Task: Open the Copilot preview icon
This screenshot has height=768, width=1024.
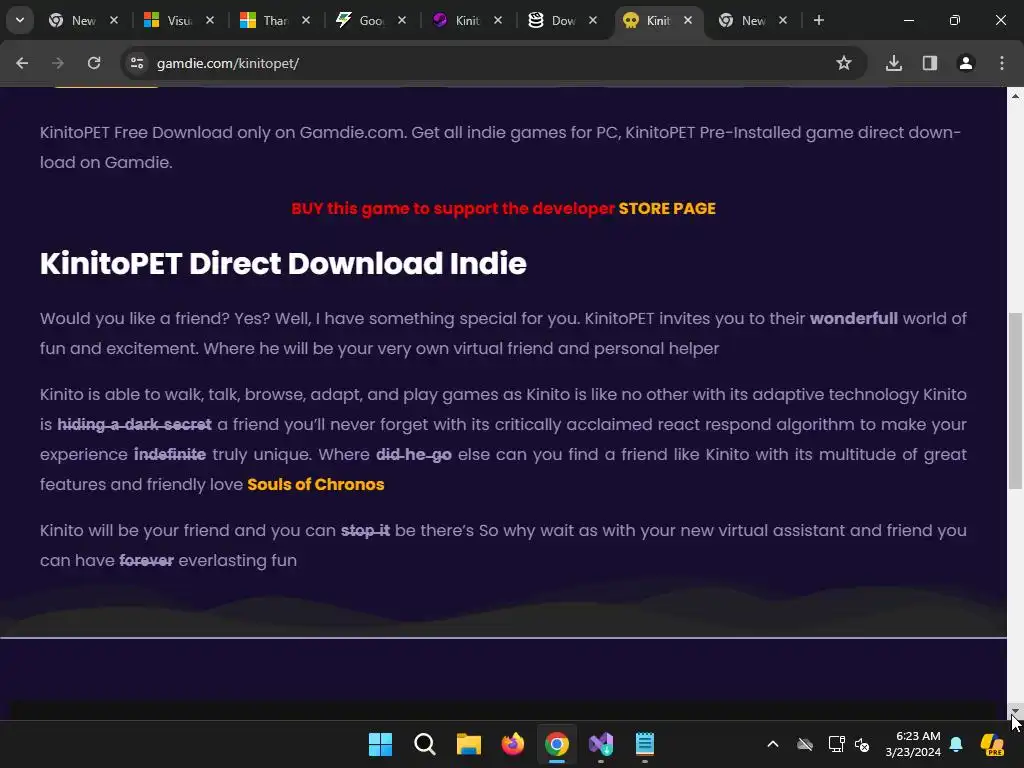Action: coord(992,744)
